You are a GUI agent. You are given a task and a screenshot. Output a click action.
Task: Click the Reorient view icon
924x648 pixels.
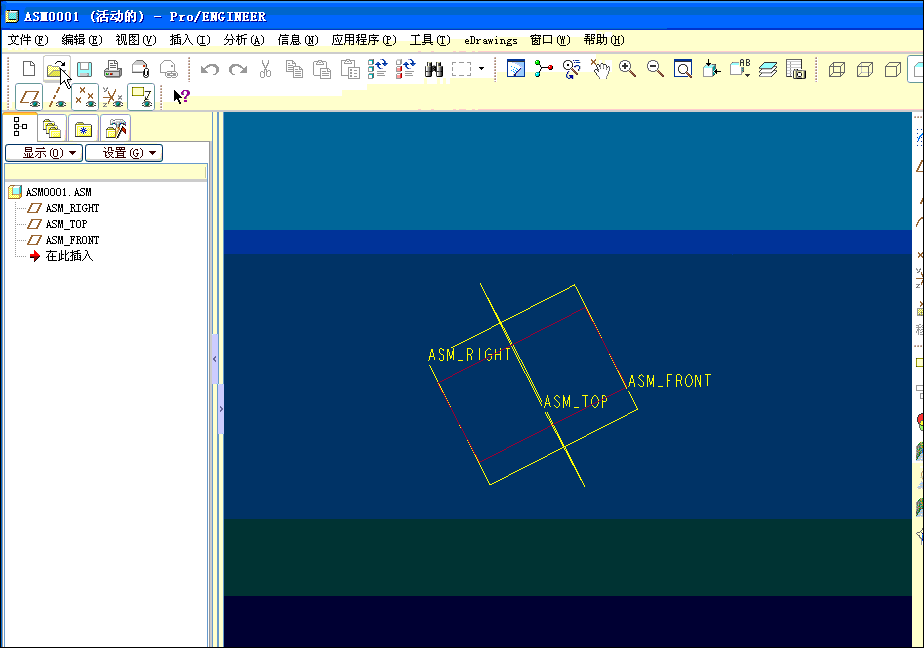click(x=711, y=69)
